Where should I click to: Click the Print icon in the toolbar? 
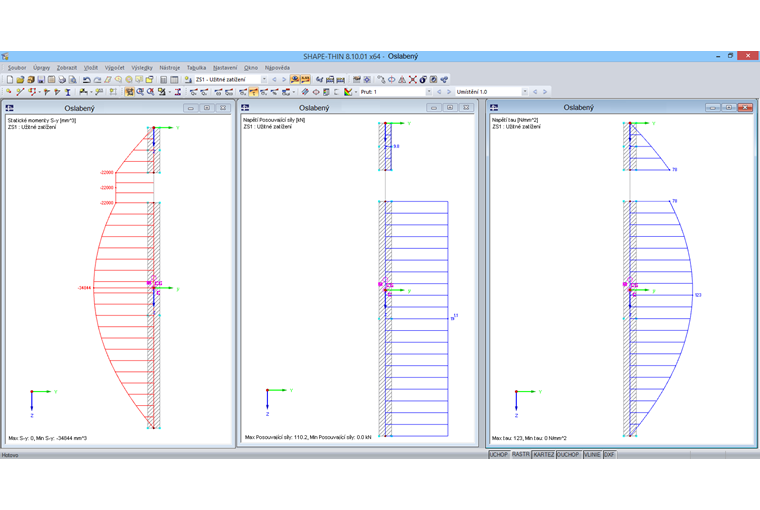point(62,80)
